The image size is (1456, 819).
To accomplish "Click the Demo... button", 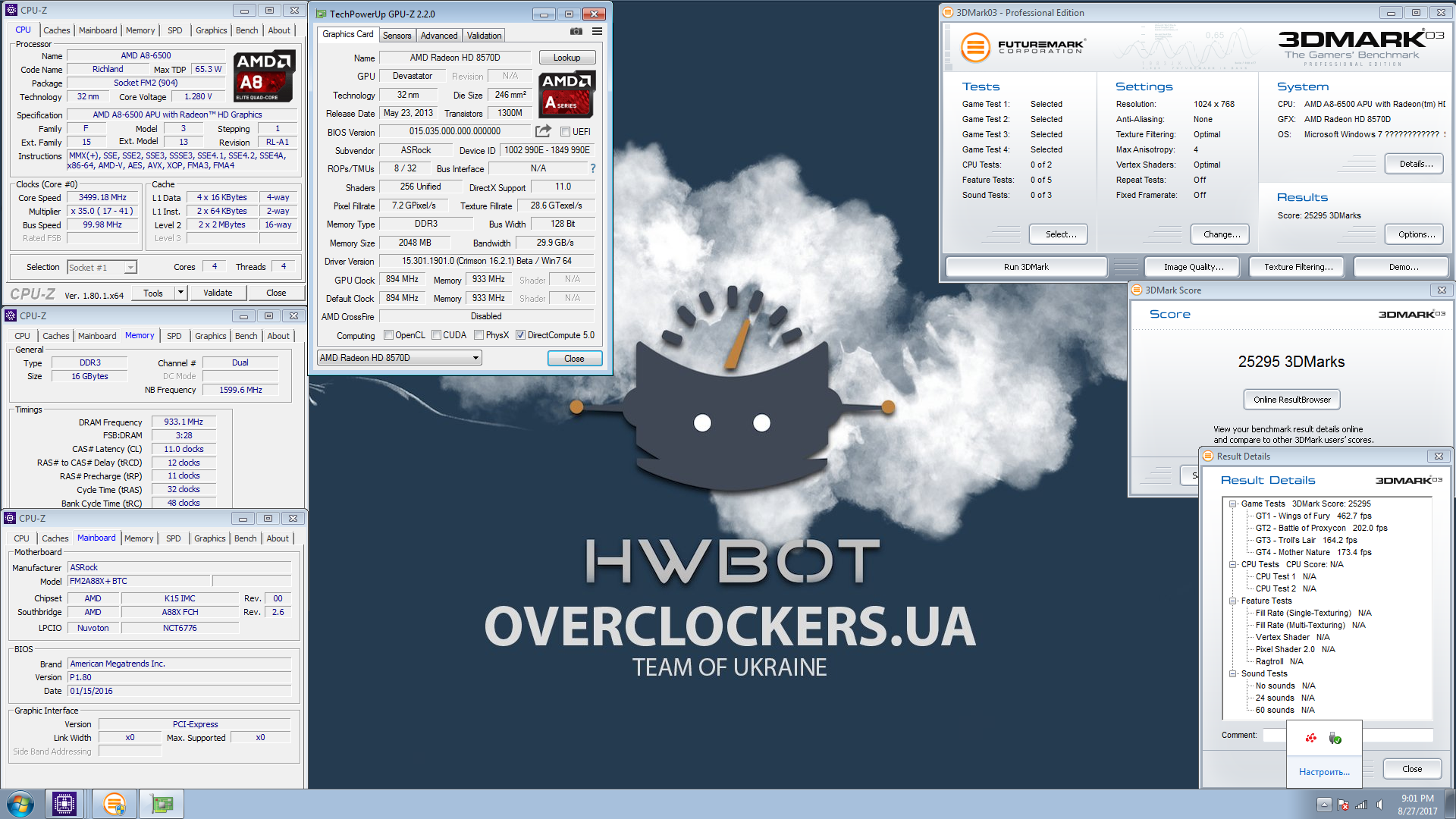I will tap(1403, 267).
